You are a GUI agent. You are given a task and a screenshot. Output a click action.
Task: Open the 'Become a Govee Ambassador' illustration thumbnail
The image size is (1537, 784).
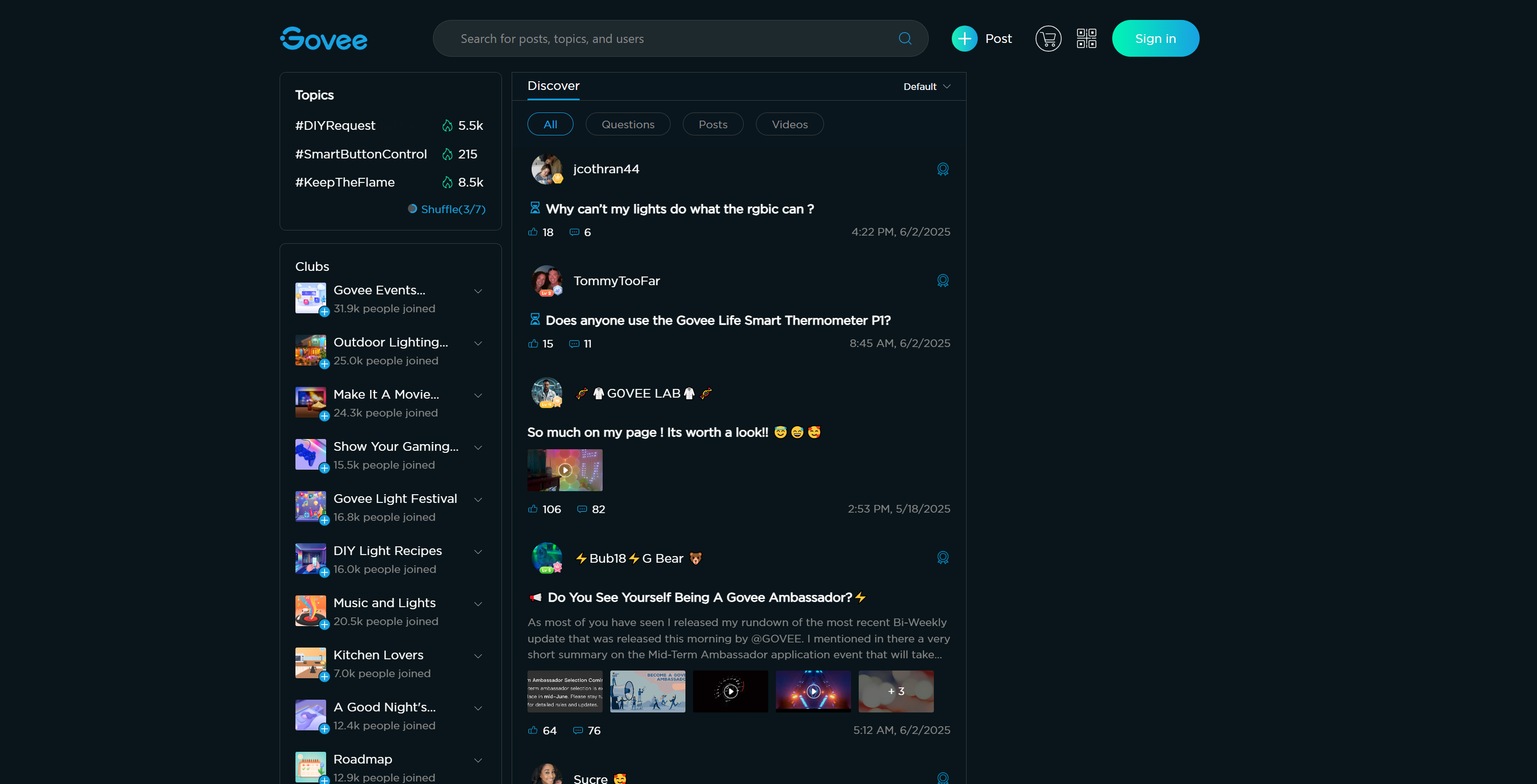coord(648,691)
